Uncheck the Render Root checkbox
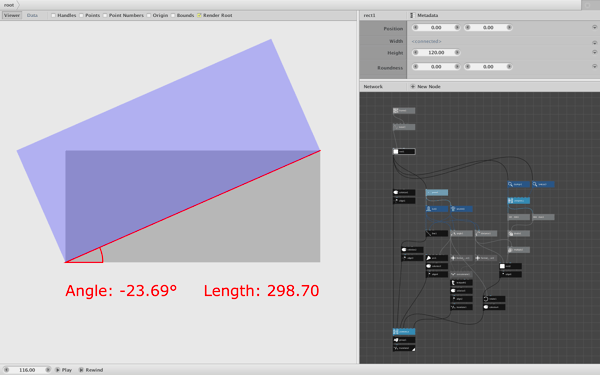 pos(199,15)
